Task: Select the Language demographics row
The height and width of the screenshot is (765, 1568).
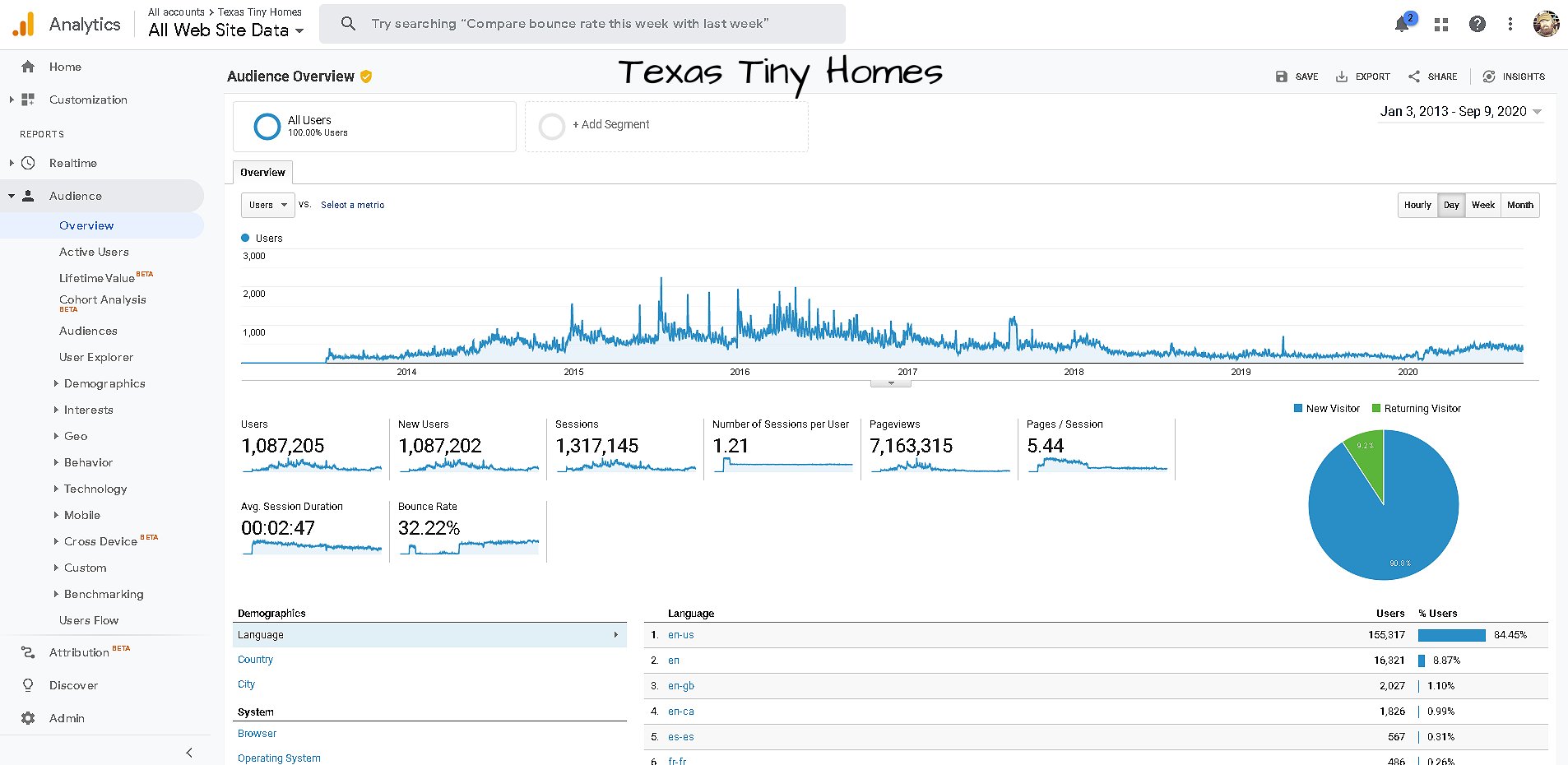Action: (429, 635)
